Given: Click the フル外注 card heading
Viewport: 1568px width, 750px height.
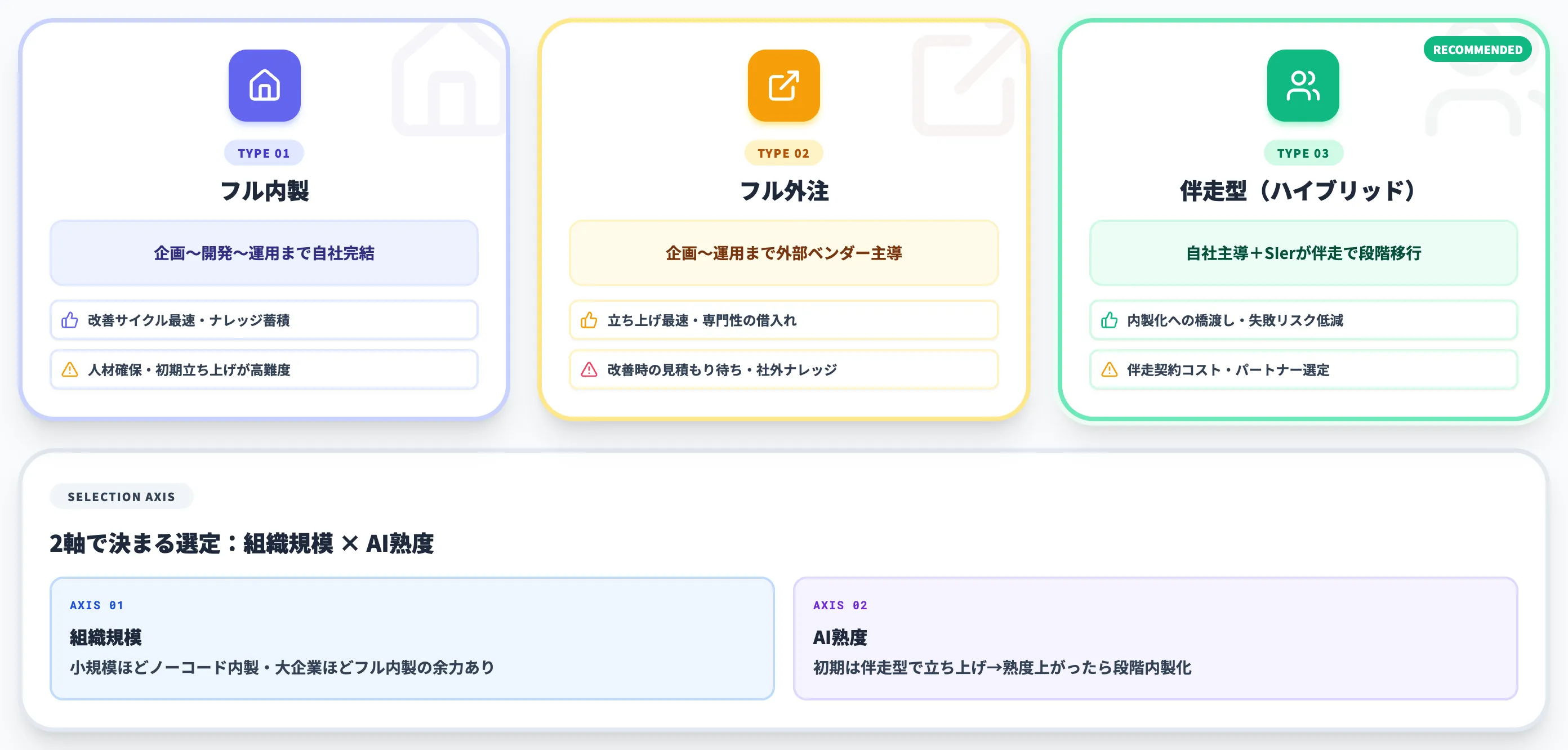Looking at the screenshot, I should click(x=784, y=190).
